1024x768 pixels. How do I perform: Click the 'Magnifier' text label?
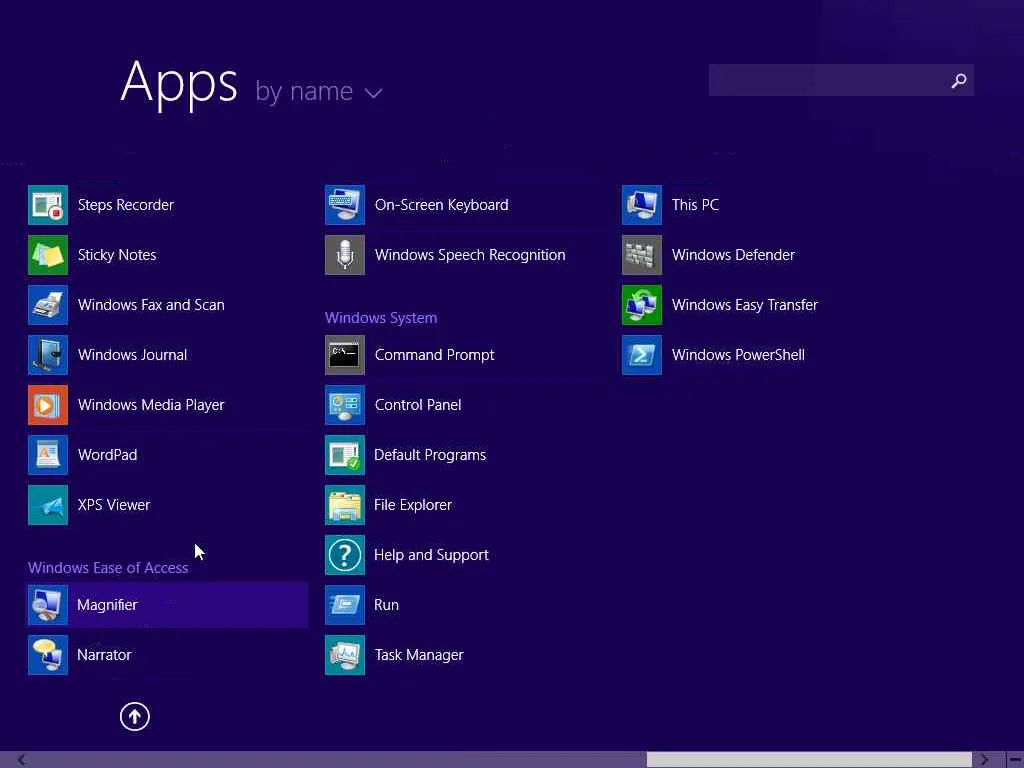coord(107,605)
